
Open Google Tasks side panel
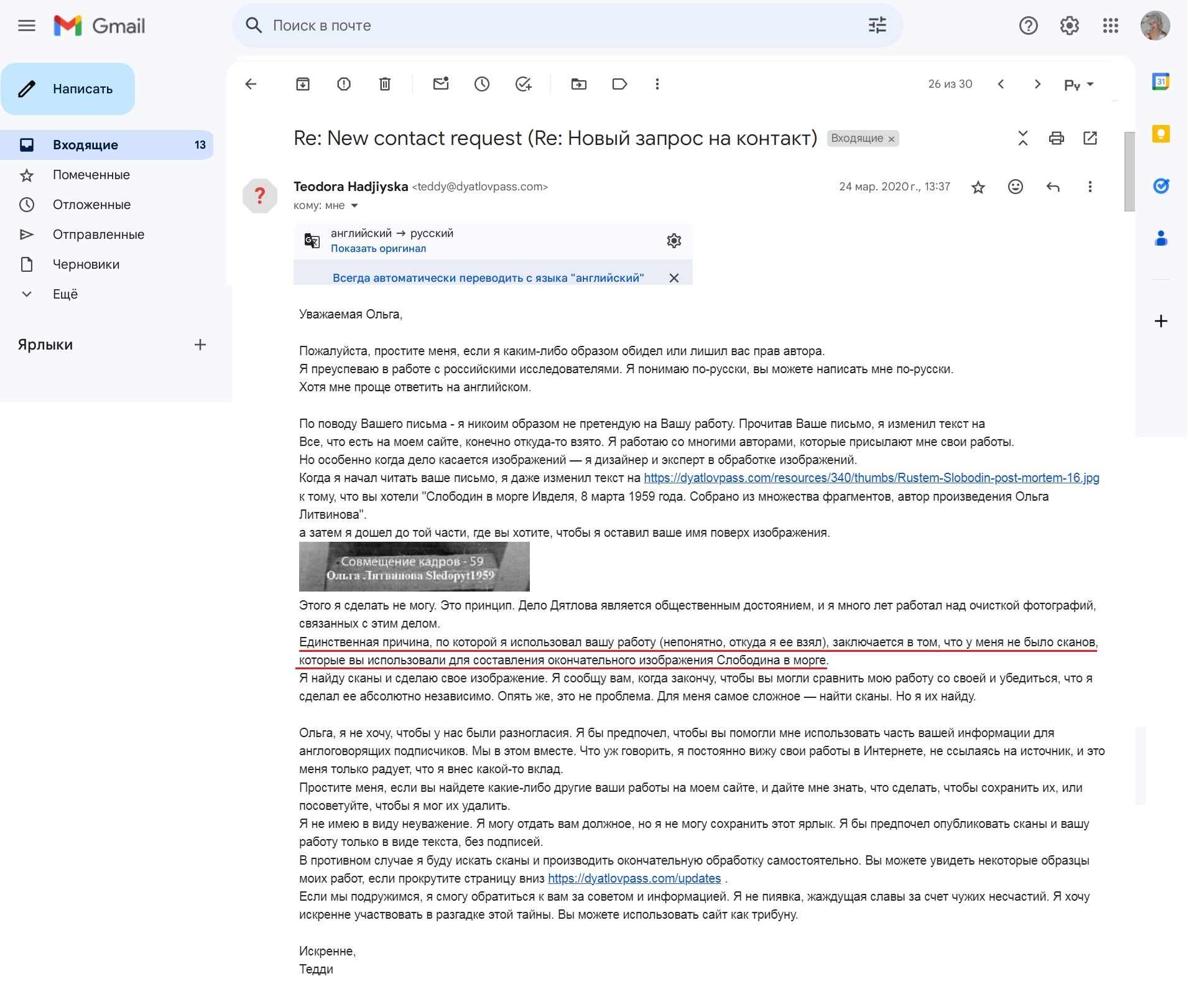tap(1160, 186)
